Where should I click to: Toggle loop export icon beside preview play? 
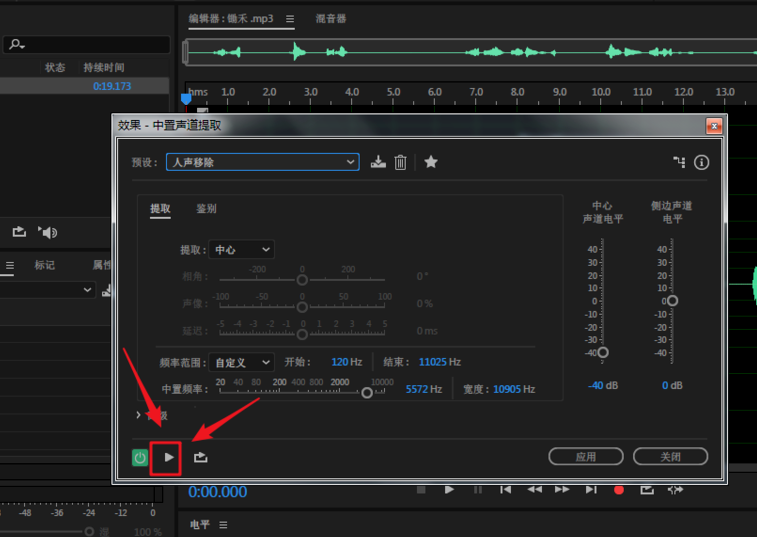point(200,457)
